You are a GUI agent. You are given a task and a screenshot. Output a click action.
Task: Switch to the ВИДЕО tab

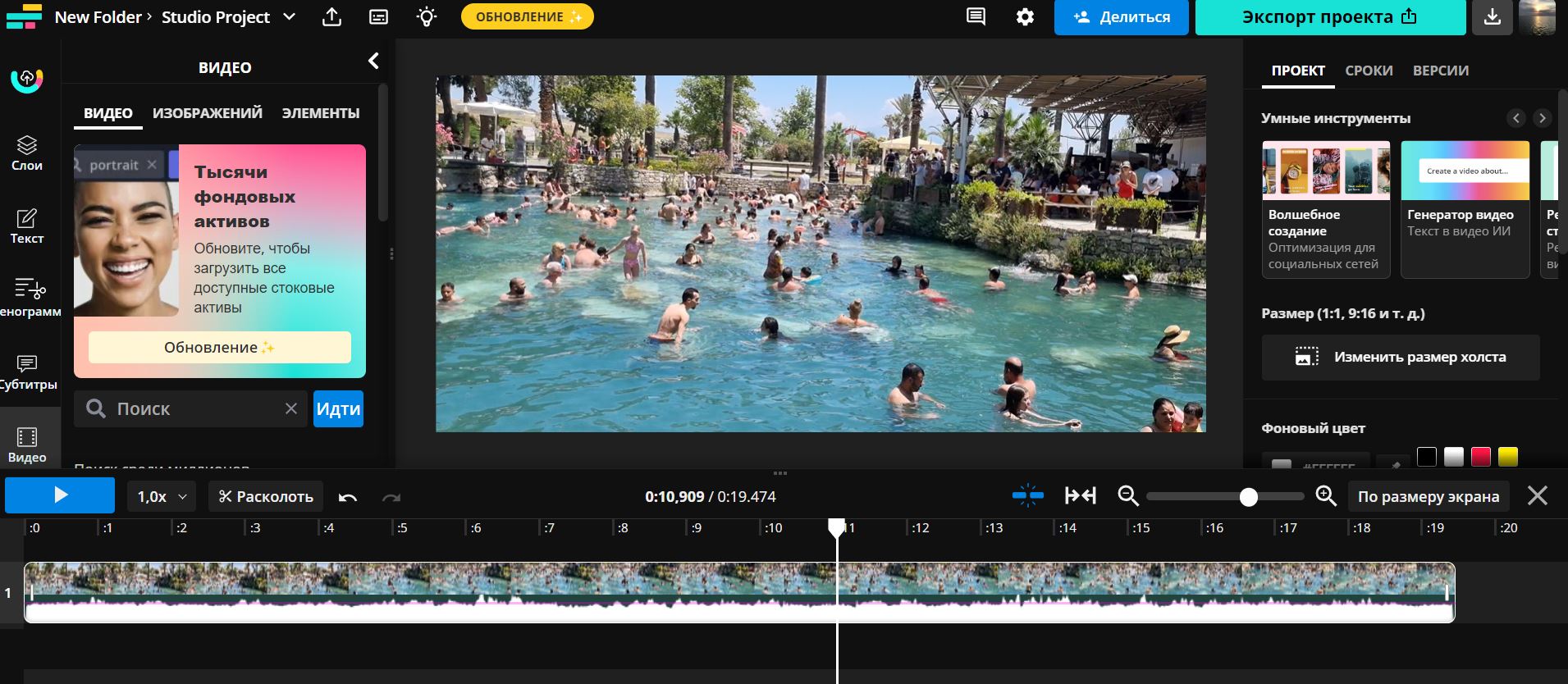click(107, 114)
